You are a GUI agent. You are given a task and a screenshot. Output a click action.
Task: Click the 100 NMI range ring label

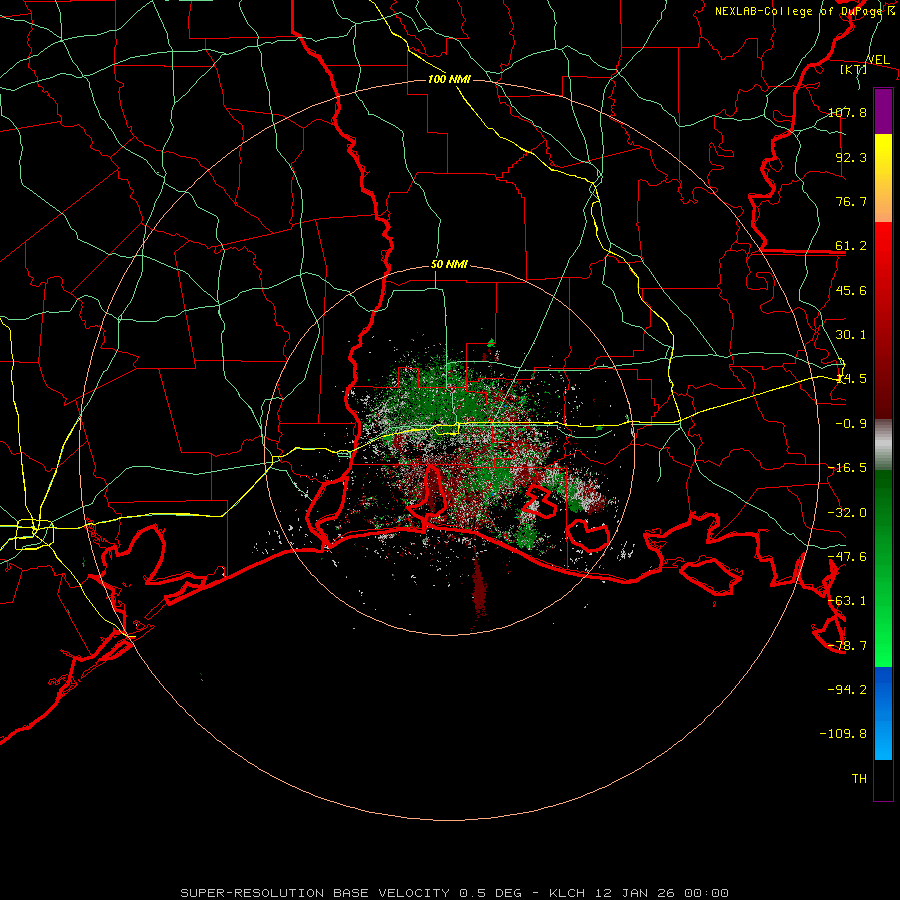[x=449, y=79]
